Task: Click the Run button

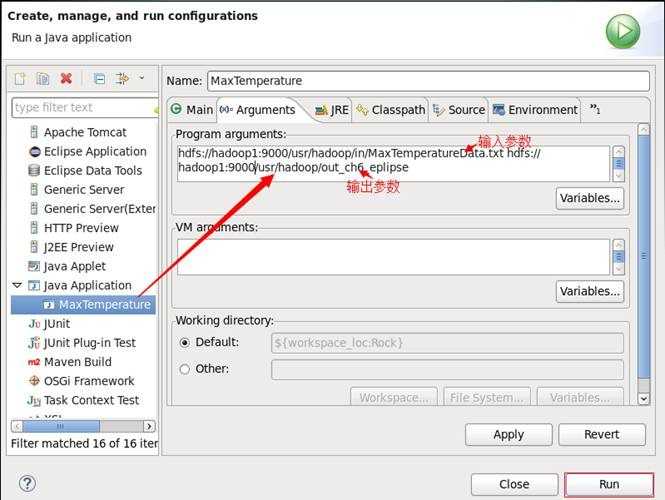Action: click(609, 484)
